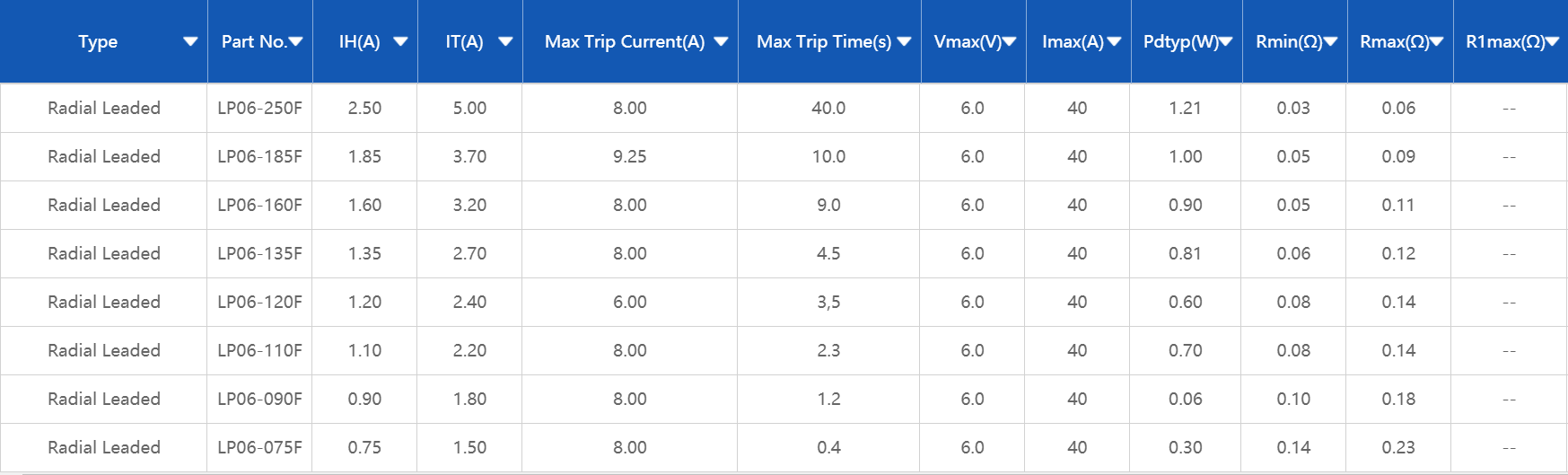Viewport: 1568px width, 475px height.
Task: Expand the Part No. filter arrow
Action: (x=295, y=41)
